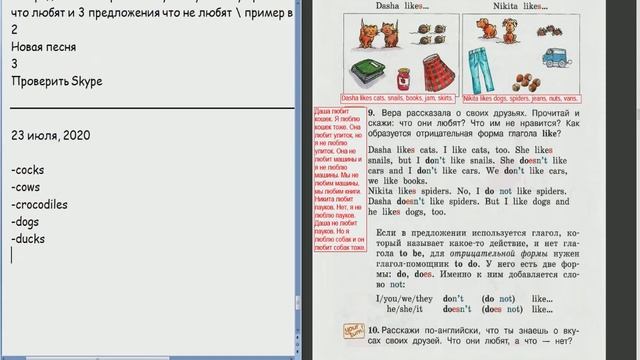
Task: Click the red jam jar picture
Action: pyautogui.click(x=404, y=79)
